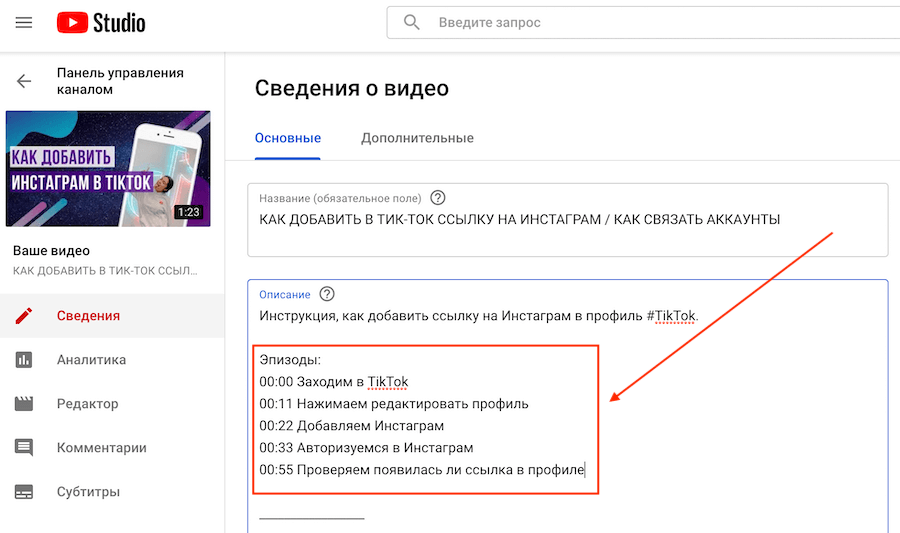Go back with the left arrow icon
This screenshot has width=900, height=533.
click(24, 81)
